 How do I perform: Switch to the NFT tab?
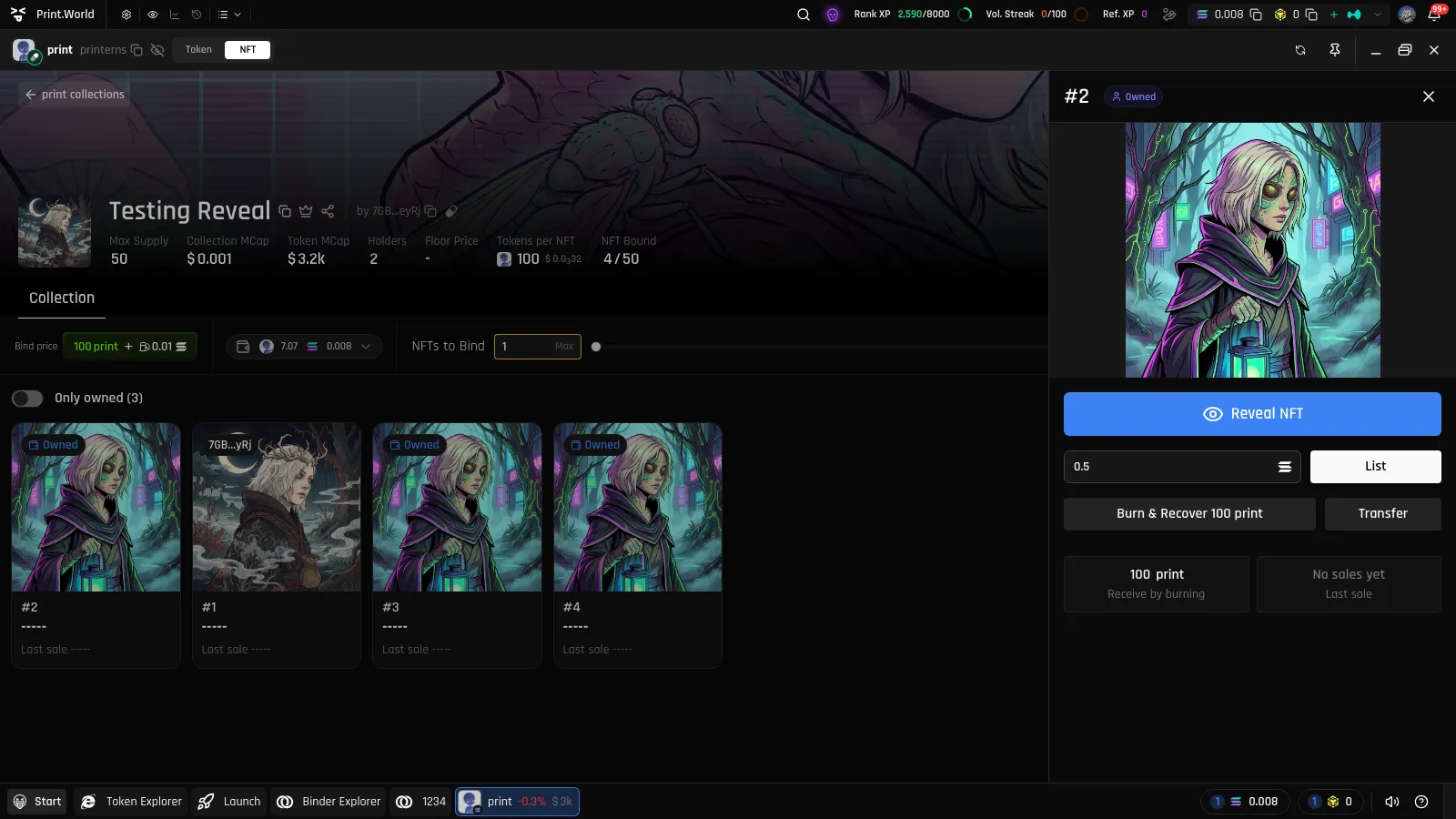[x=248, y=50]
